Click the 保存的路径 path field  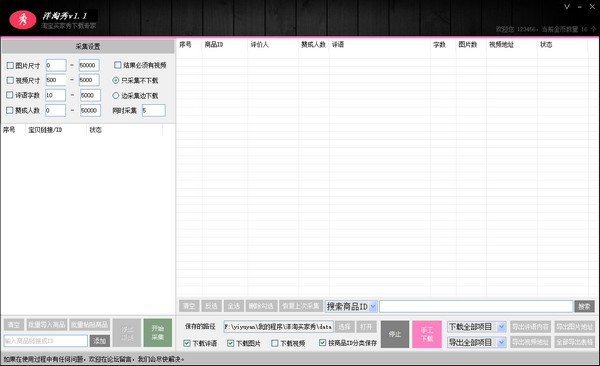278,327
